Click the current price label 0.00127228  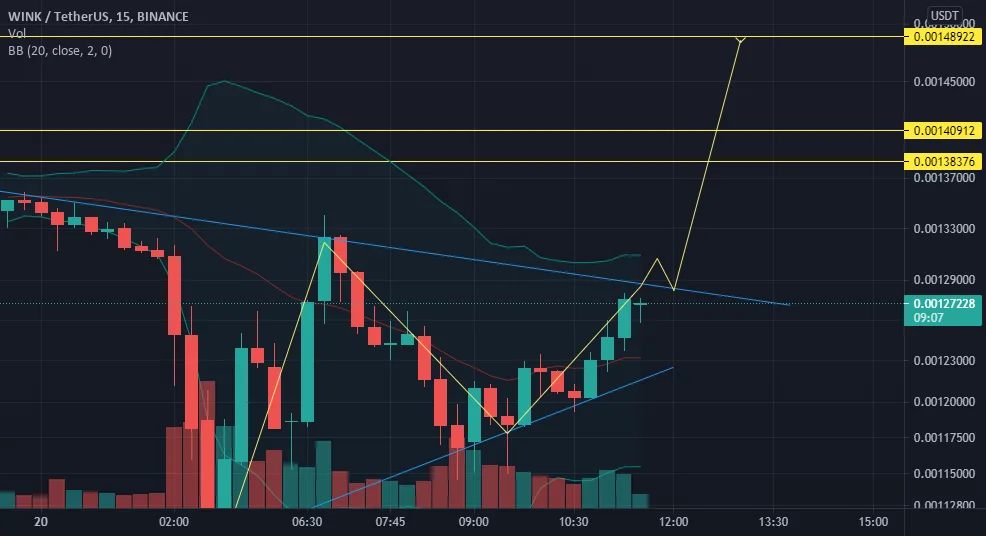944,303
